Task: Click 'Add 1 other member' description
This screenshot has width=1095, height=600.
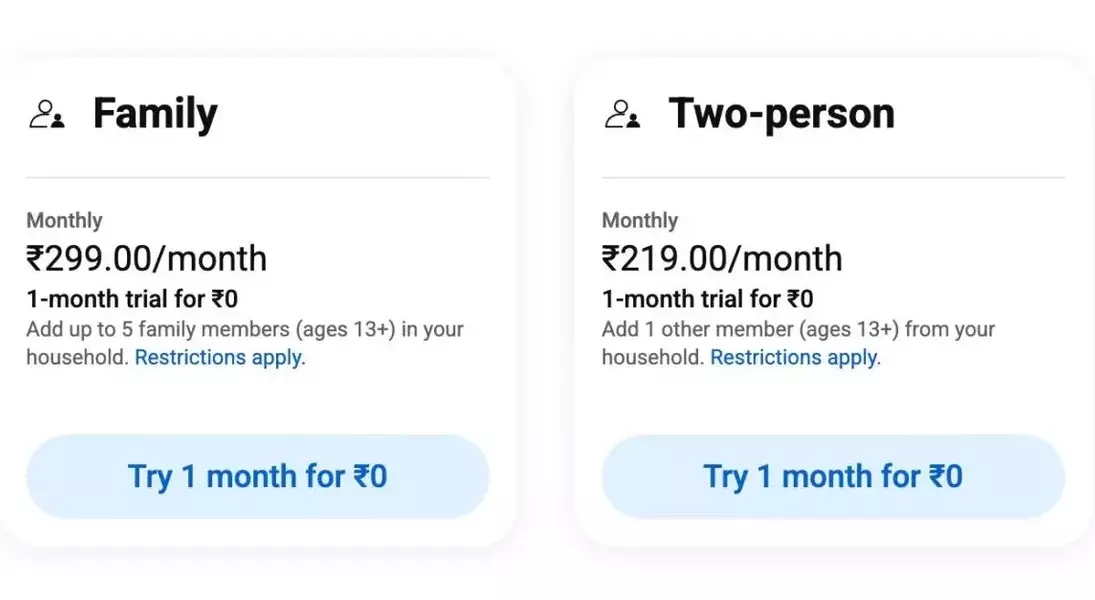Action: click(x=798, y=330)
